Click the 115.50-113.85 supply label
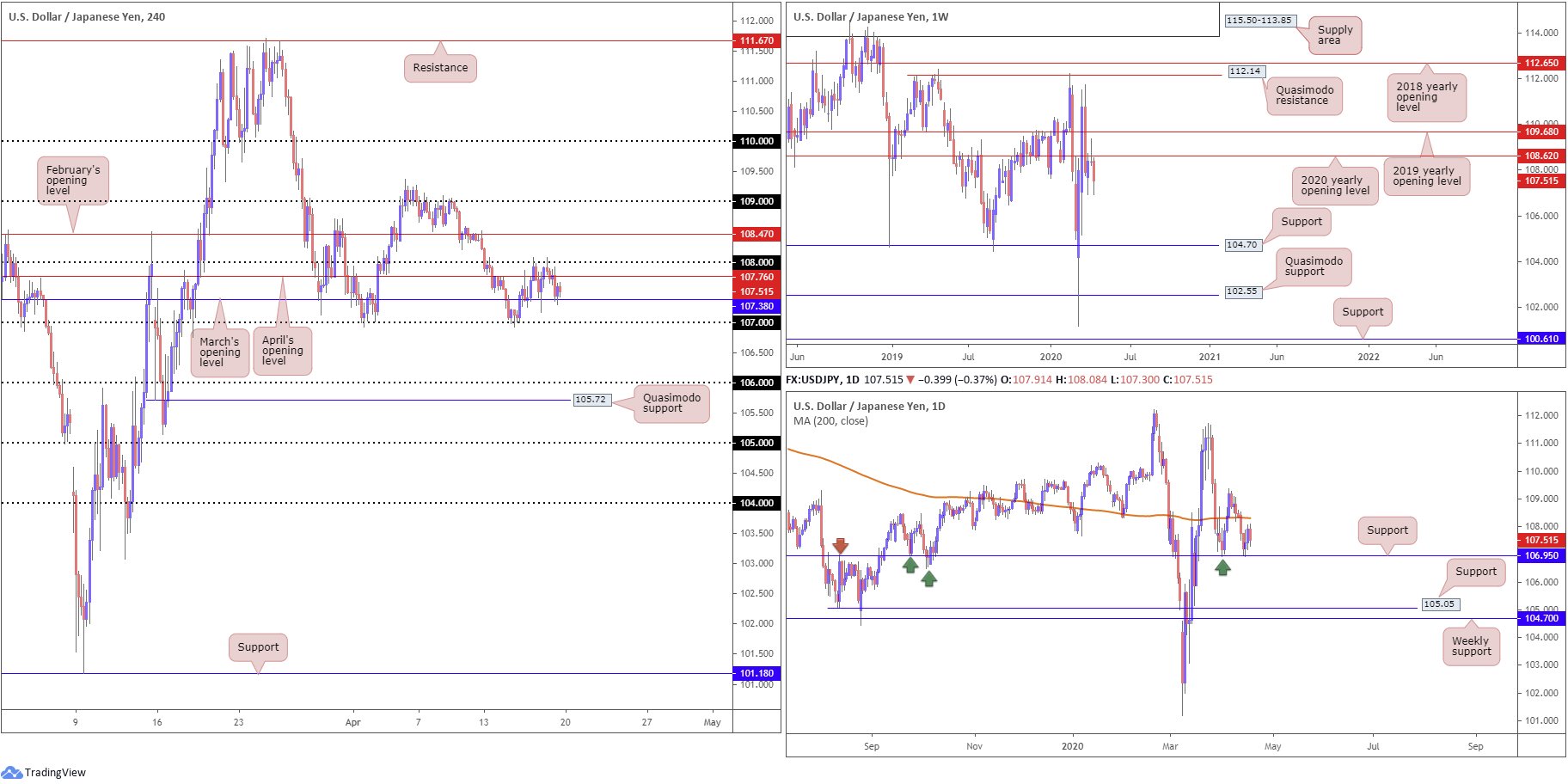The image size is (1568, 784). click(1259, 21)
